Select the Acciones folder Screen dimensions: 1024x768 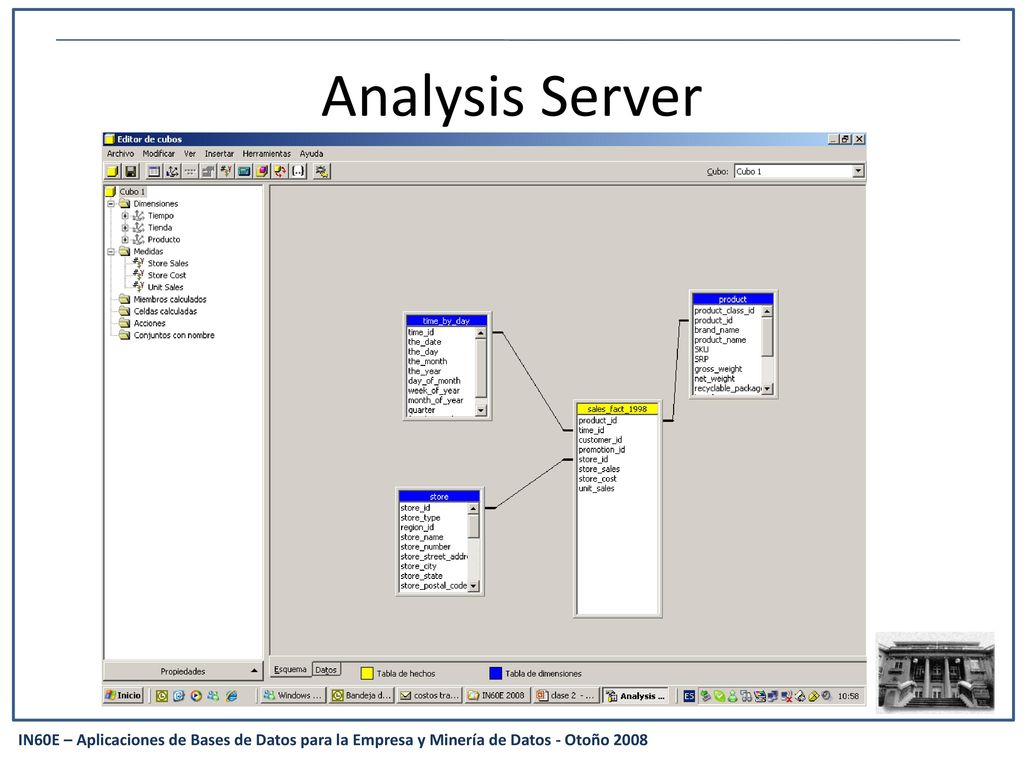point(150,323)
